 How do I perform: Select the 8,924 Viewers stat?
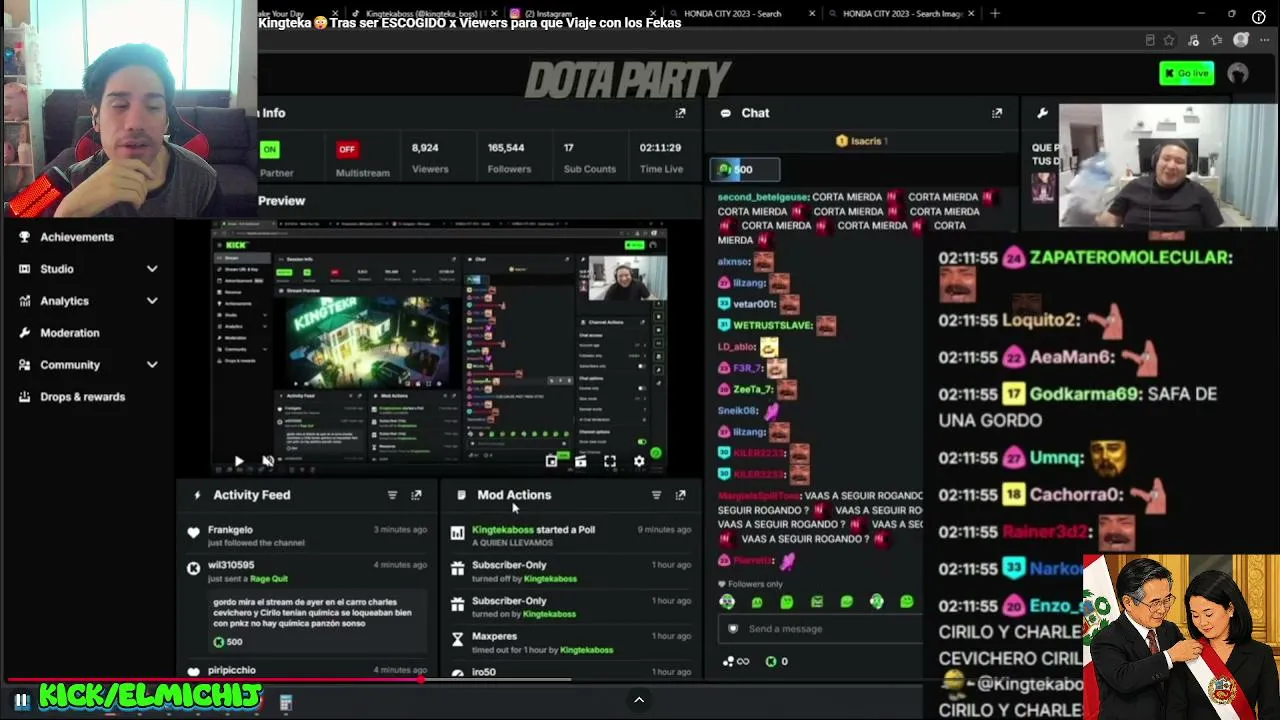[430, 158]
